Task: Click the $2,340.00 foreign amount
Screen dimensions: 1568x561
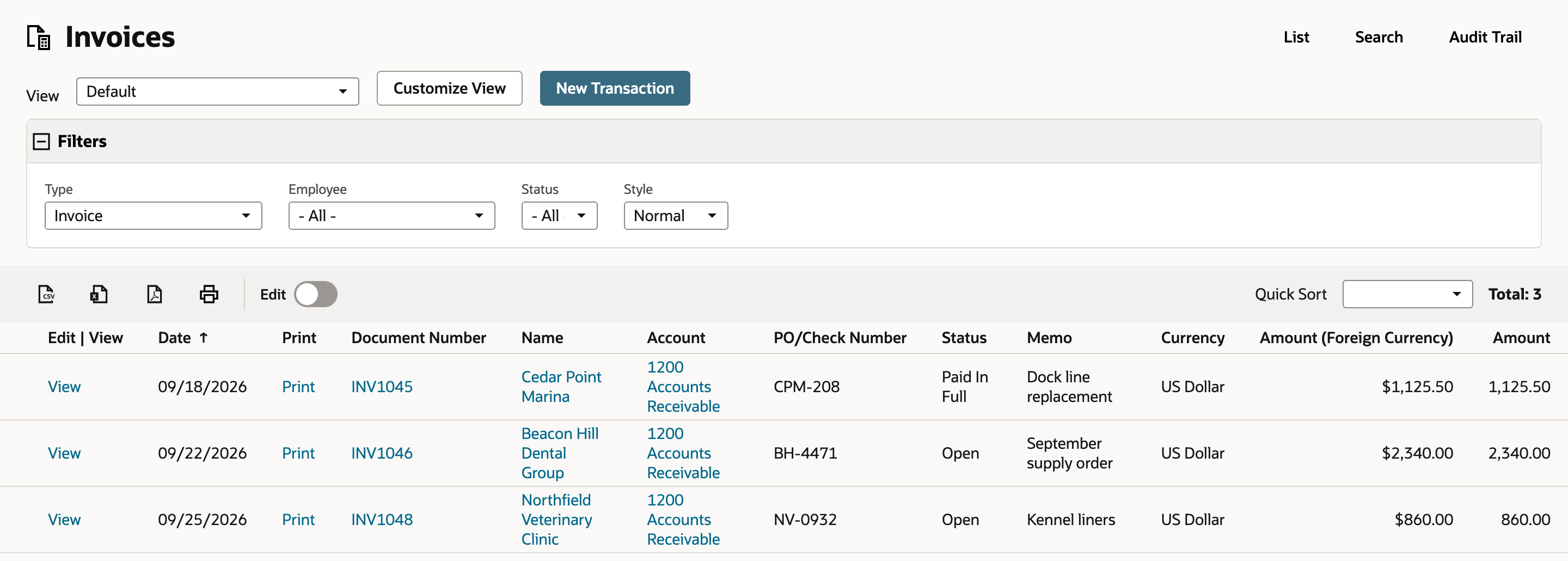Action: 1417,453
